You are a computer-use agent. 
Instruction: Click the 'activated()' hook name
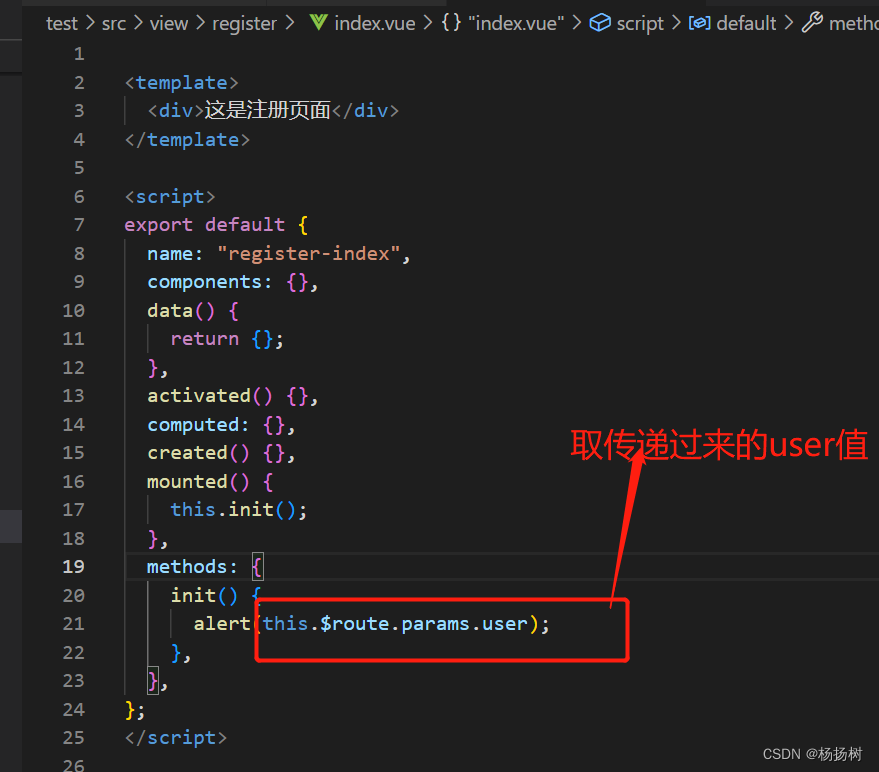(x=210, y=396)
